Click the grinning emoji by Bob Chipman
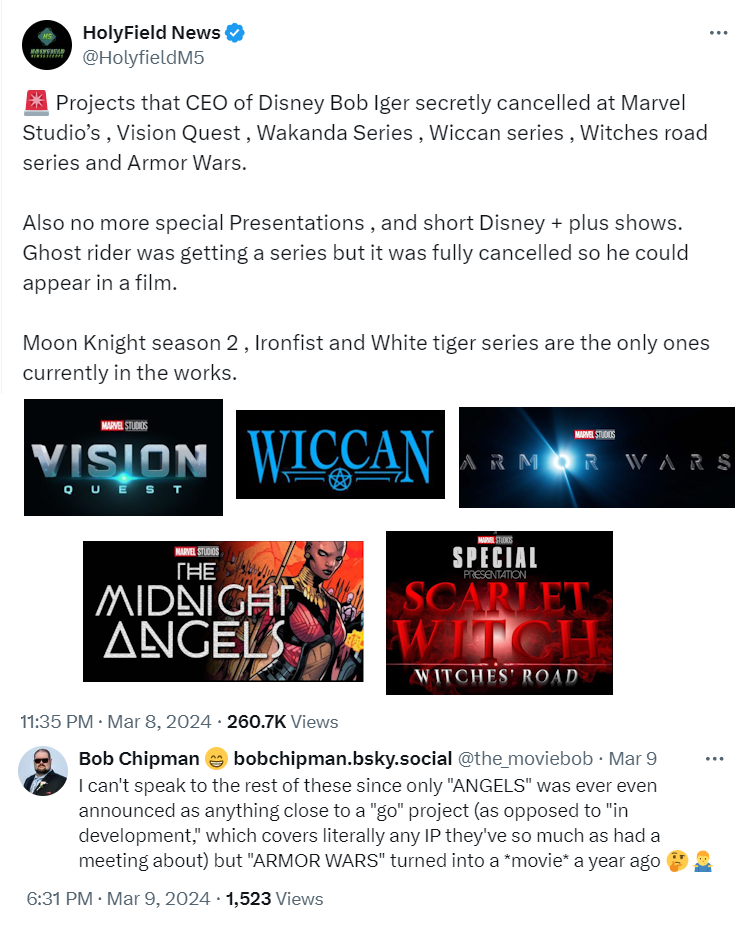Viewport: 745px width, 938px height. [x=216, y=759]
